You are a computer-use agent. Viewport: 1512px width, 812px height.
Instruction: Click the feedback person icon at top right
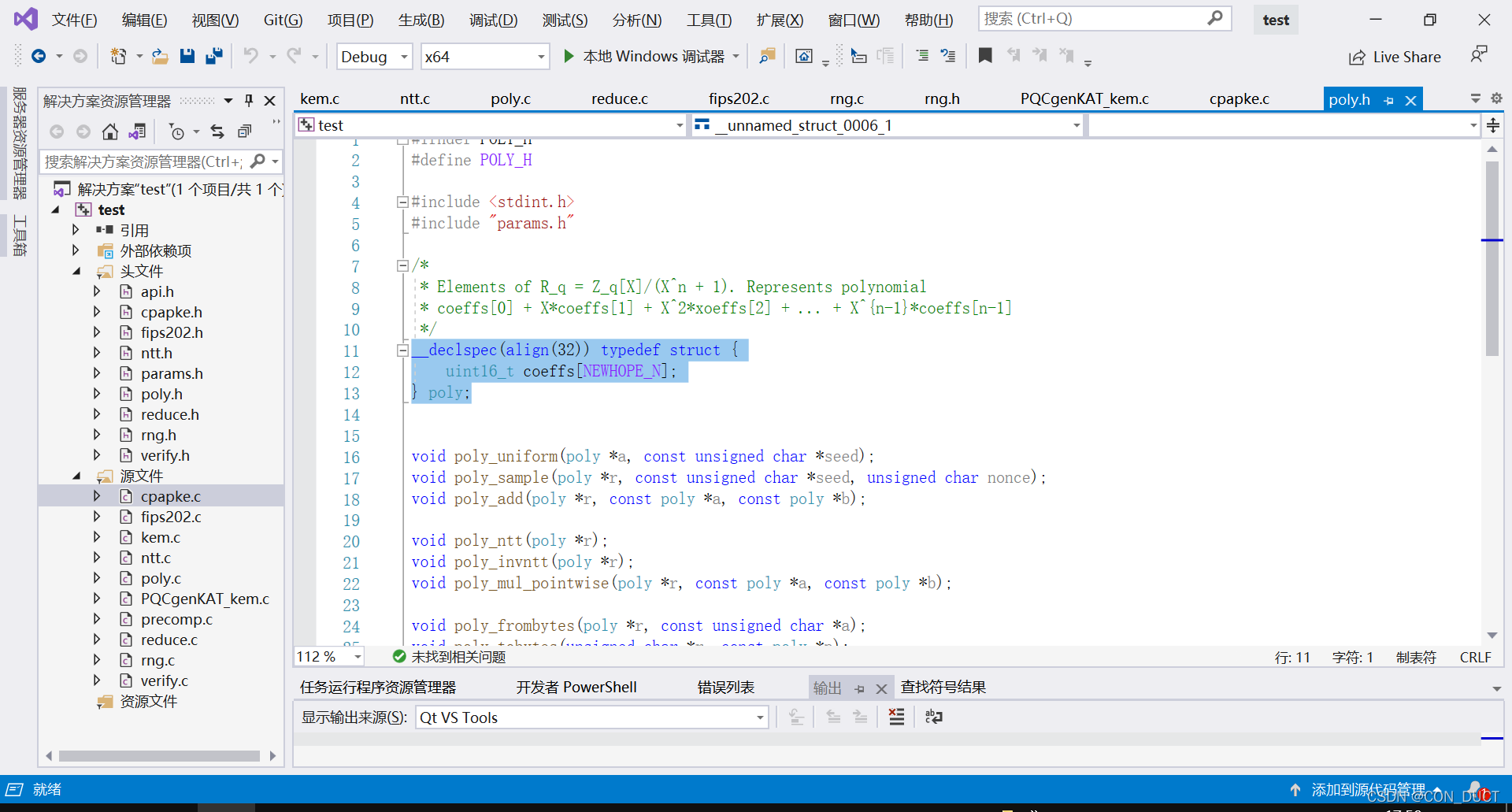[1479, 55]
